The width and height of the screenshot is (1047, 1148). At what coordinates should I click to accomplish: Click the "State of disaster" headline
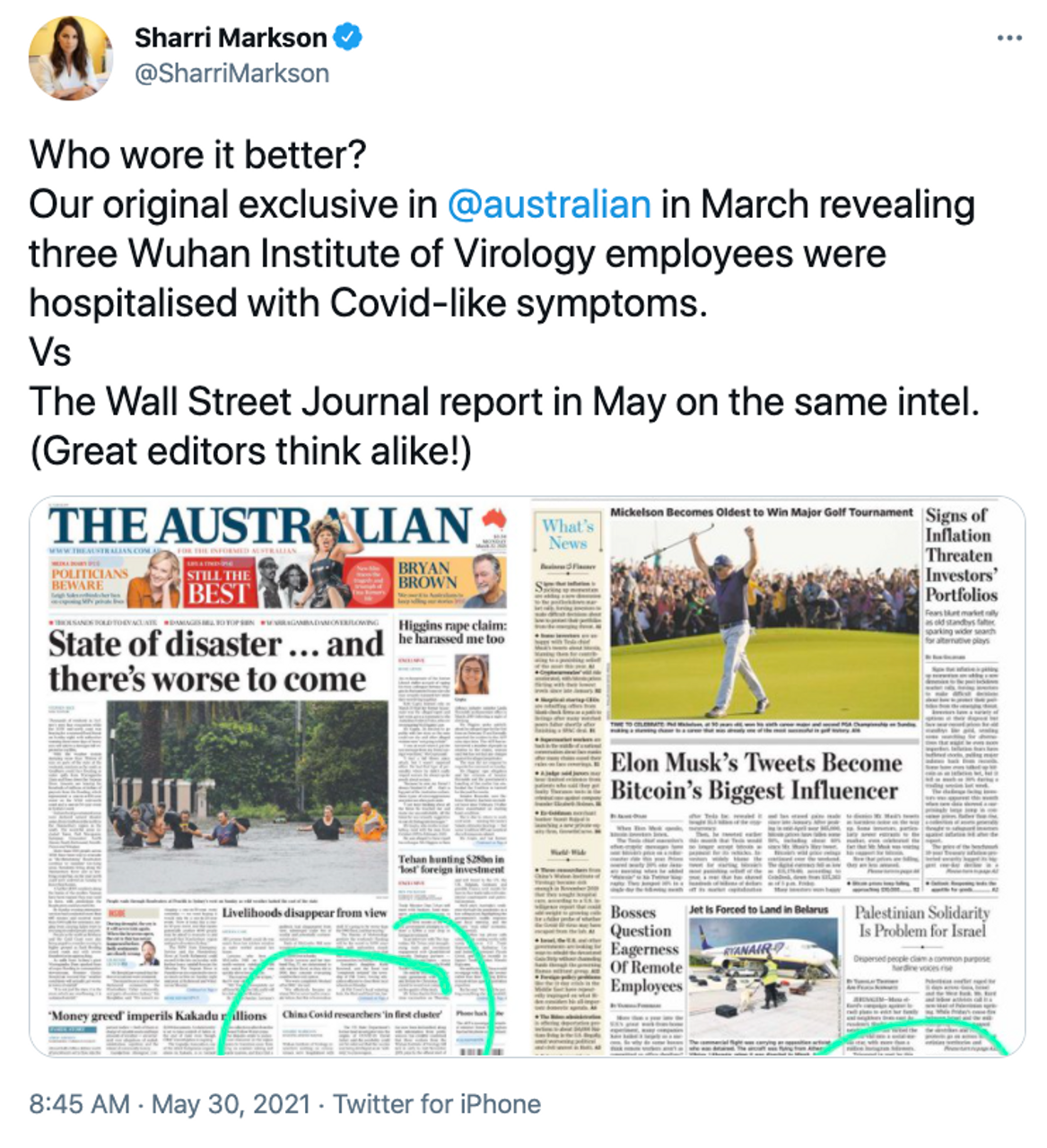(x=216, y=661)
